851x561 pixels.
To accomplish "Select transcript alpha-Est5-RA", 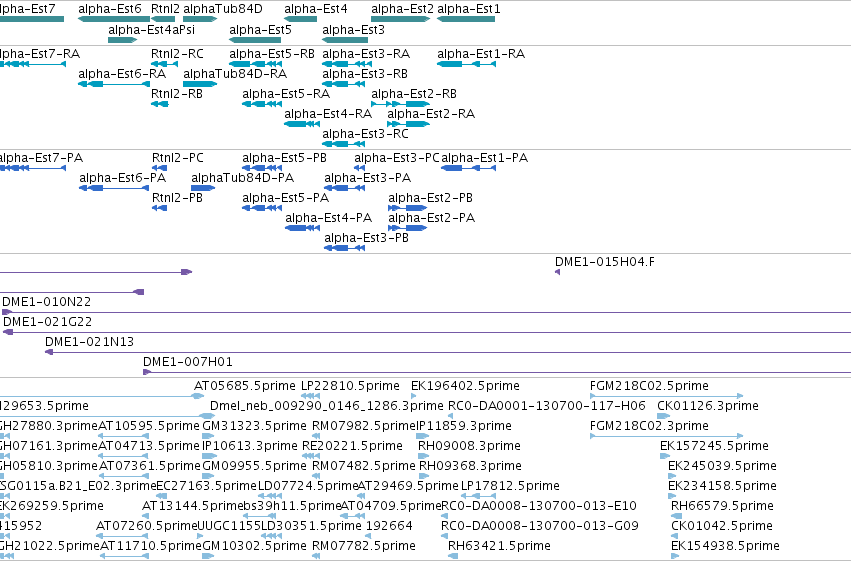I will (262, 104).
